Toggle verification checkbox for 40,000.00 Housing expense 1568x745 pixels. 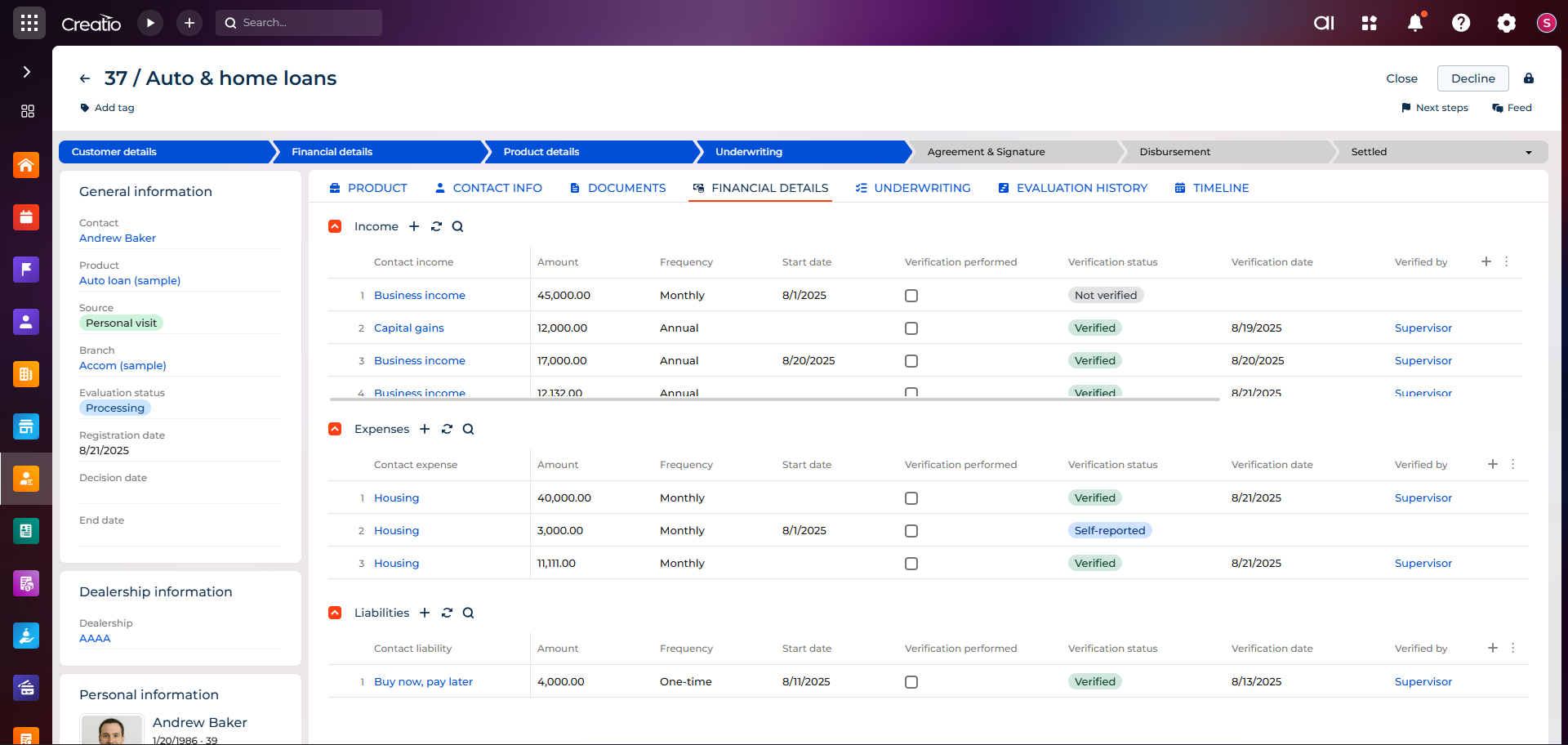[x=911, y=498]
